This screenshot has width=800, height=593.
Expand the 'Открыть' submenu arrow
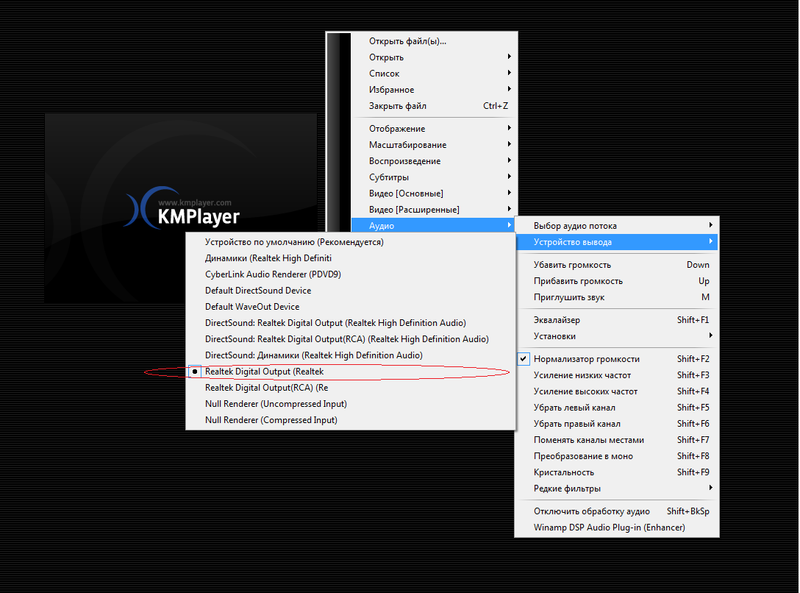[509, 57]
